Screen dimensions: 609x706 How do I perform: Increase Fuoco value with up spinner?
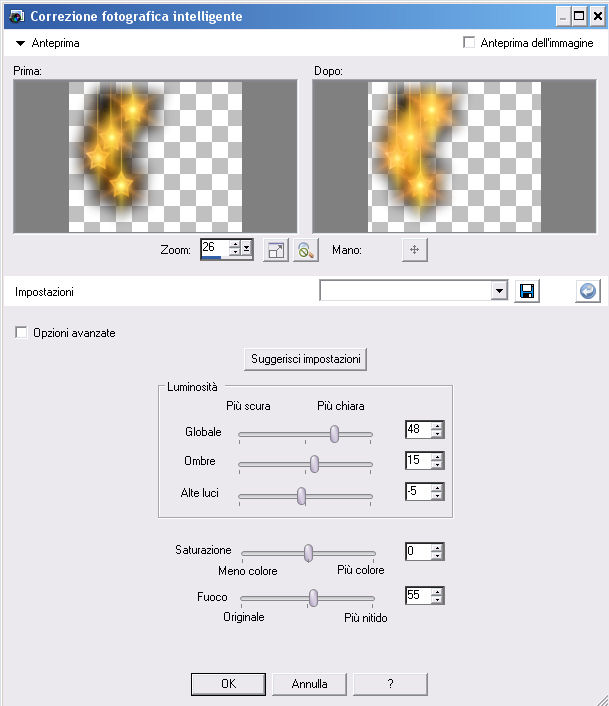(x=437, y=592)
